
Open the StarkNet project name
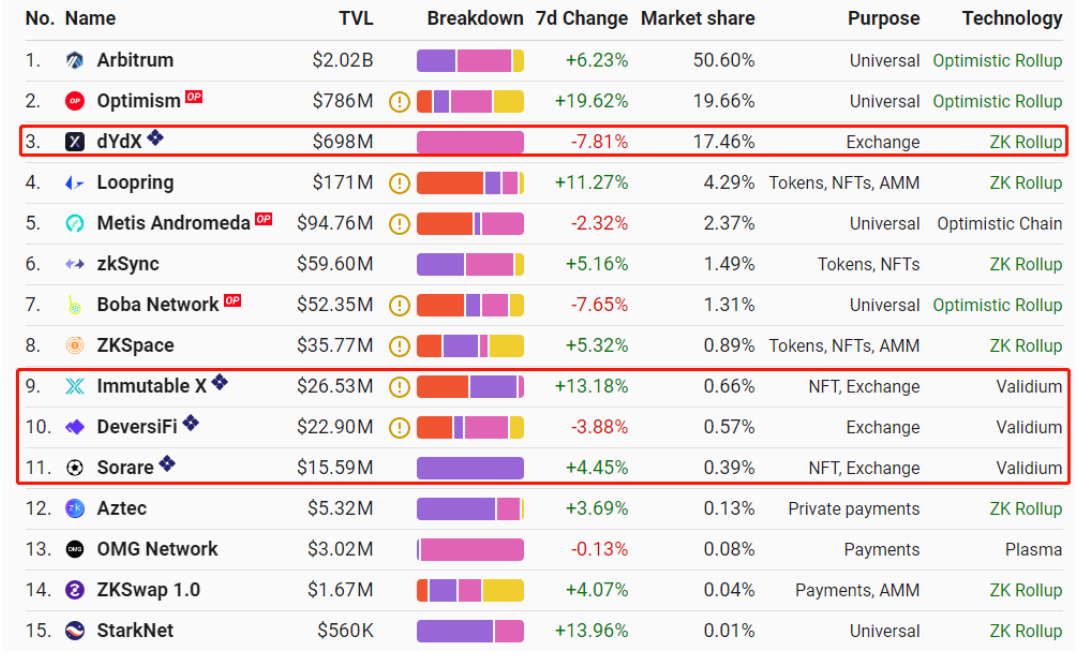tap(135, 630)
